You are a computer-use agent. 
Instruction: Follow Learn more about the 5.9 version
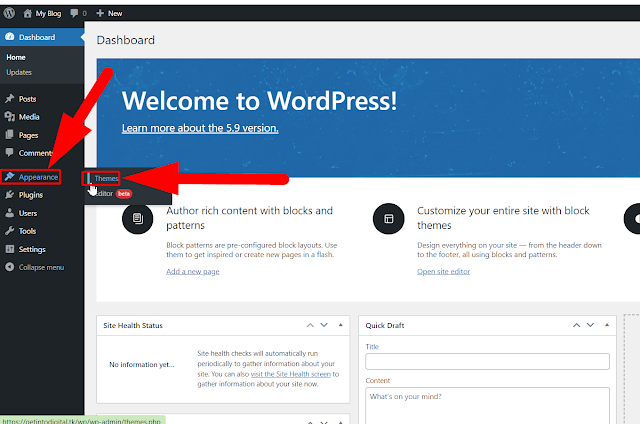click(200, 128)
